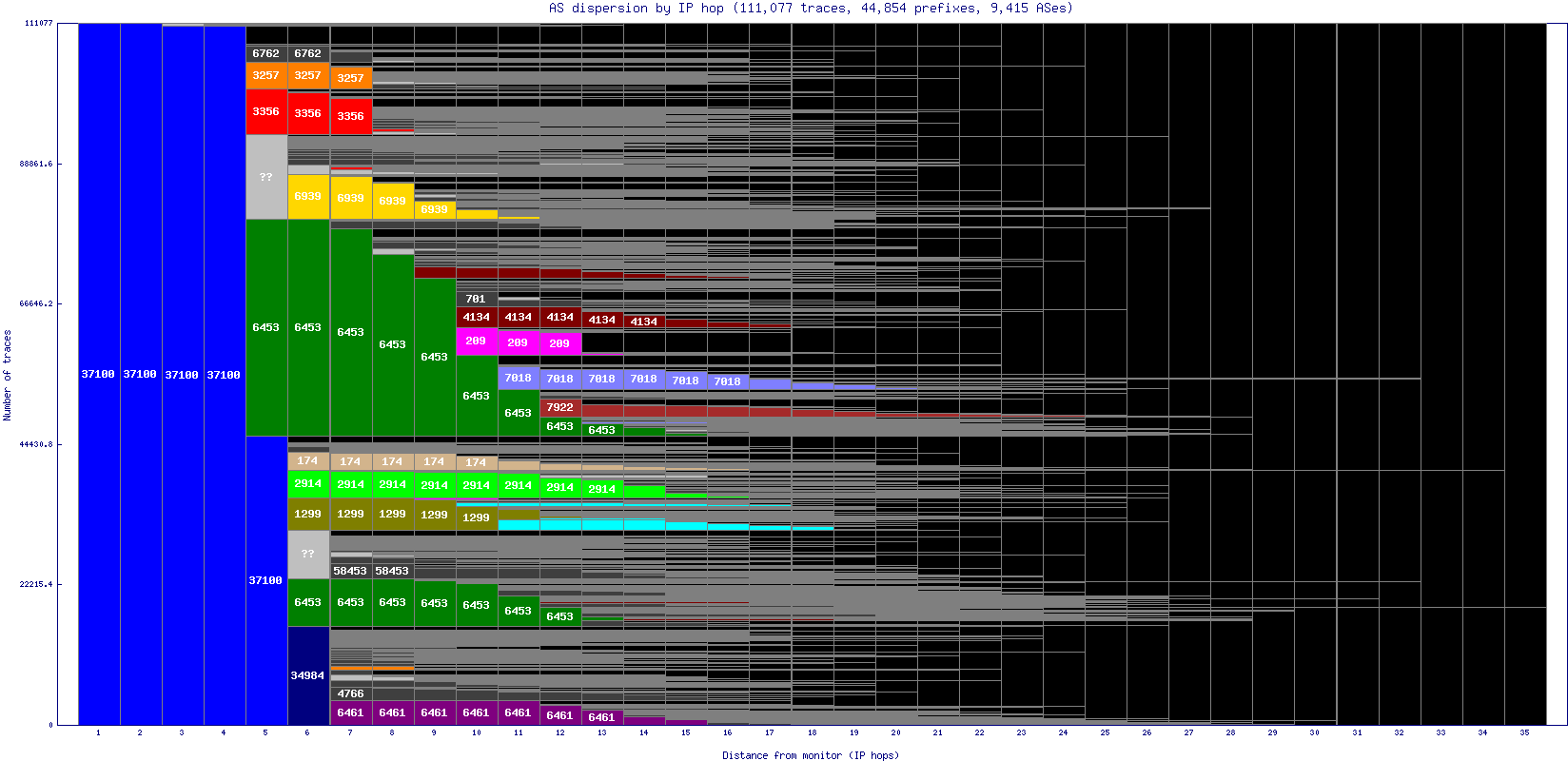Screen dimensions: 1568x761
Task: Click the olive 1299 block at hop 10
Action: (x=476, y=517)
